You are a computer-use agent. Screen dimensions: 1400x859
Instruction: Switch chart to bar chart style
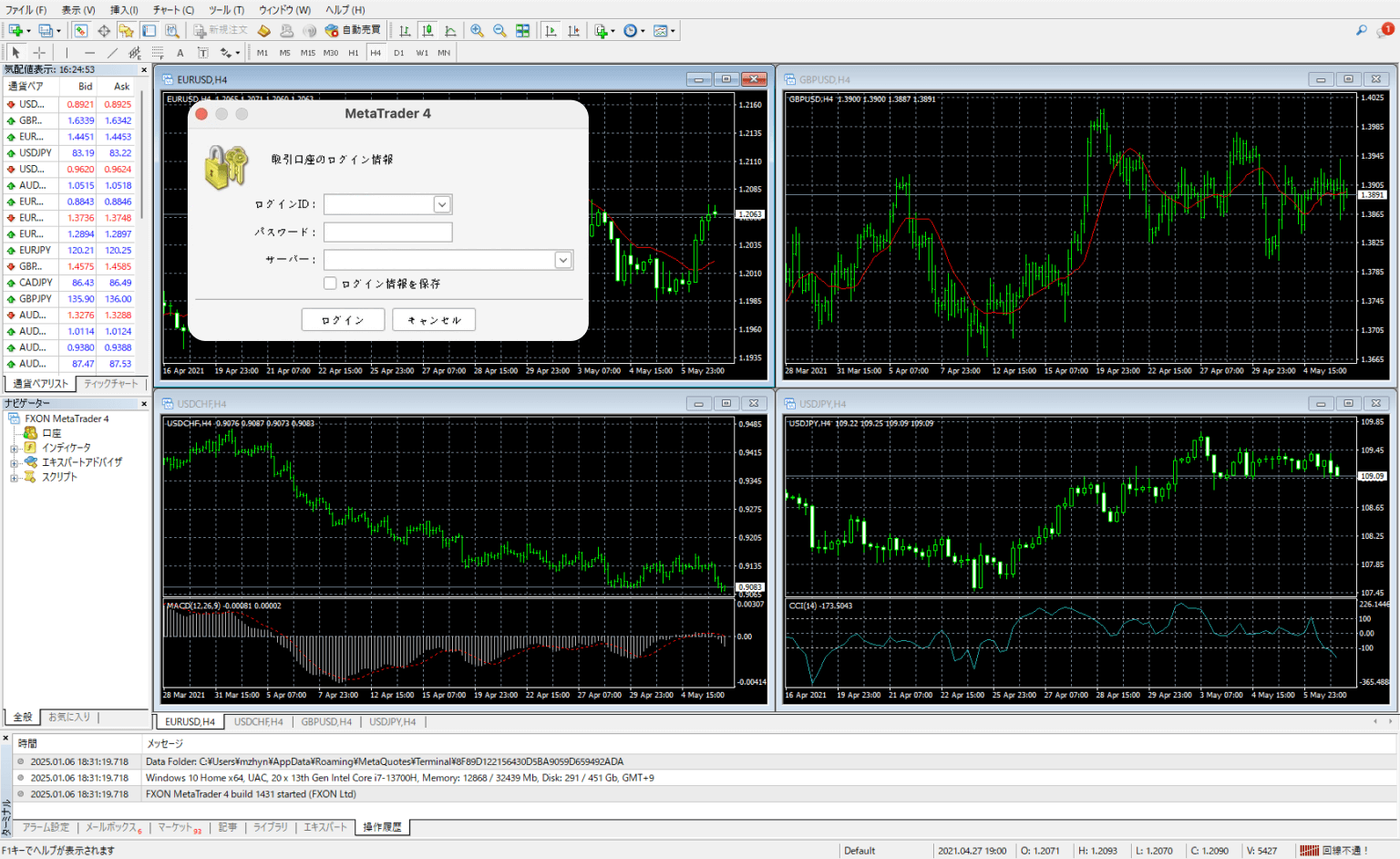[405, 30]
